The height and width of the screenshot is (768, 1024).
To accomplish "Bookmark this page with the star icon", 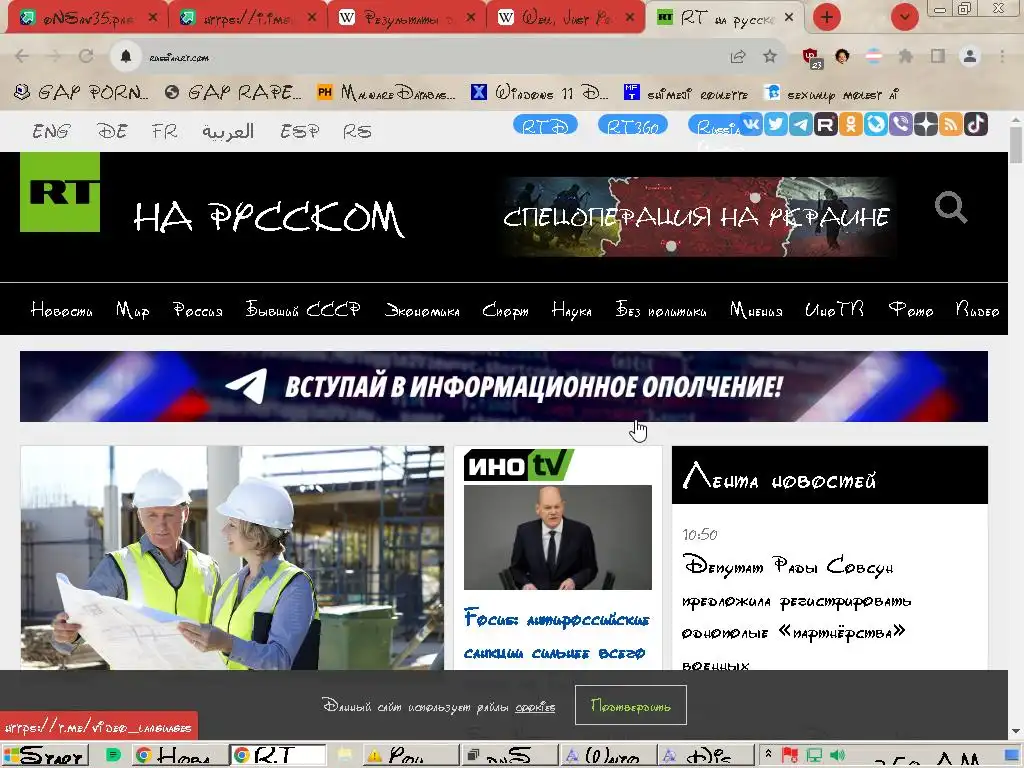I will [x=770, y=57].
